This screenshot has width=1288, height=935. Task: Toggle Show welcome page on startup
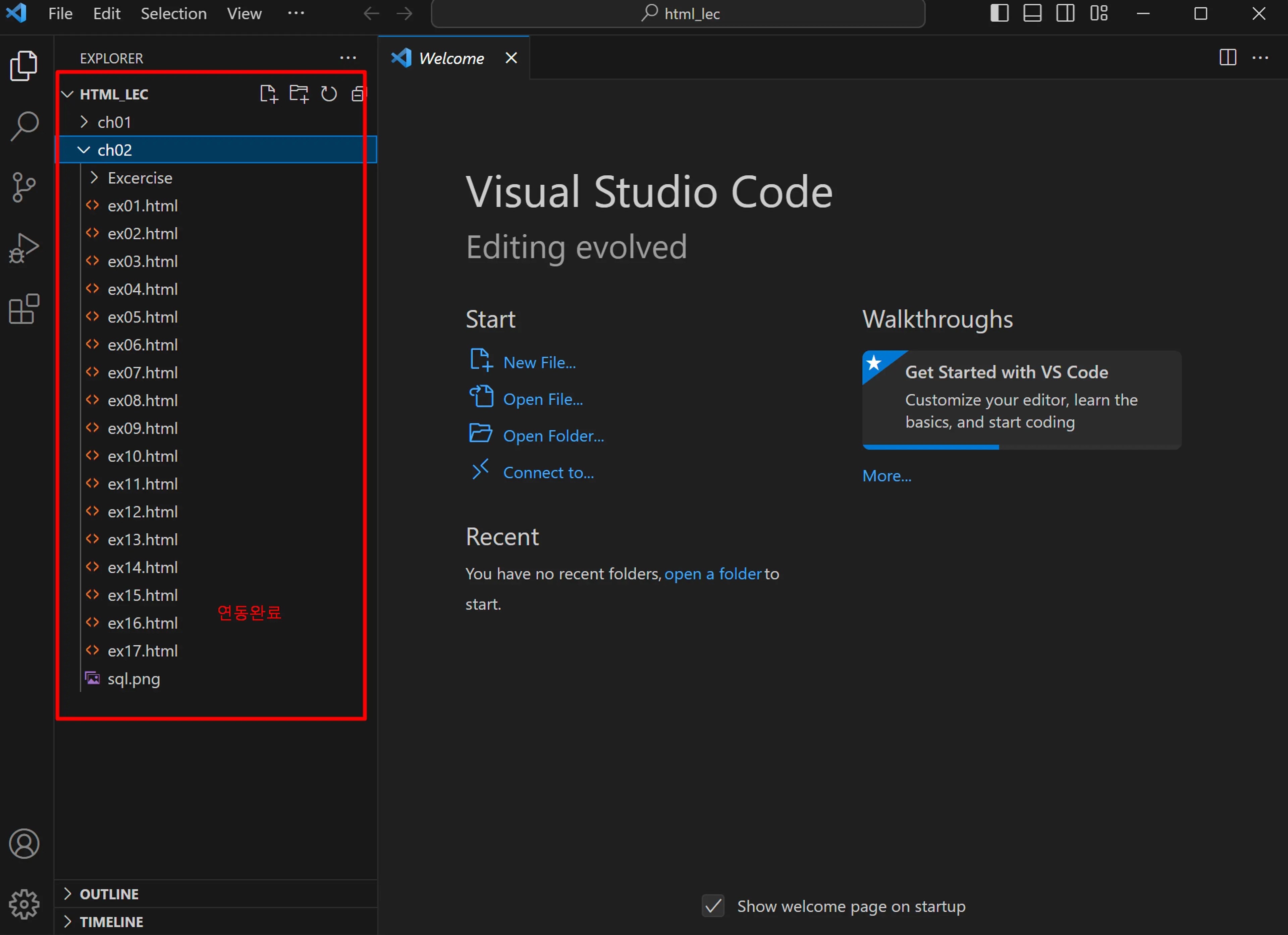pyautogui.click(x=713, y=906)
